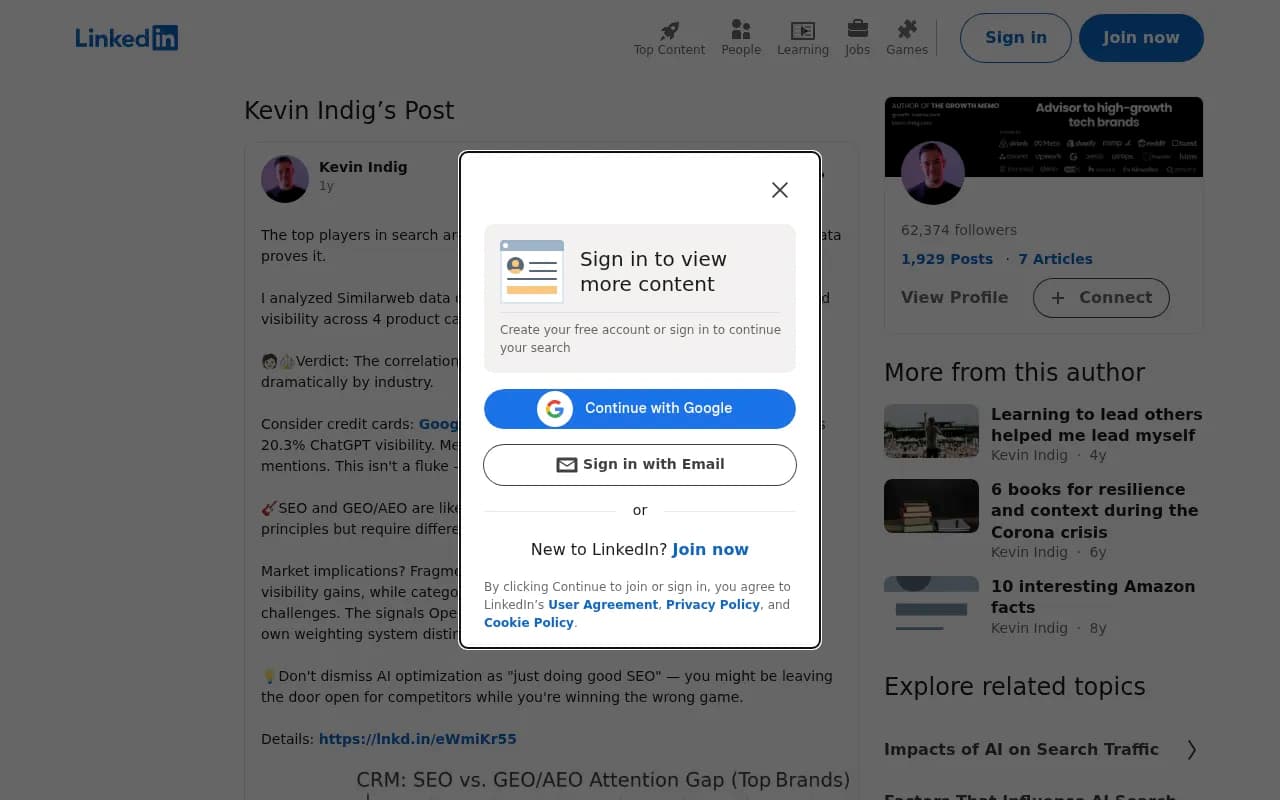The height and width of the screenshot is (800, 1280).
Task: Click the sidebar profile photo
Action: tap(933, 173)
